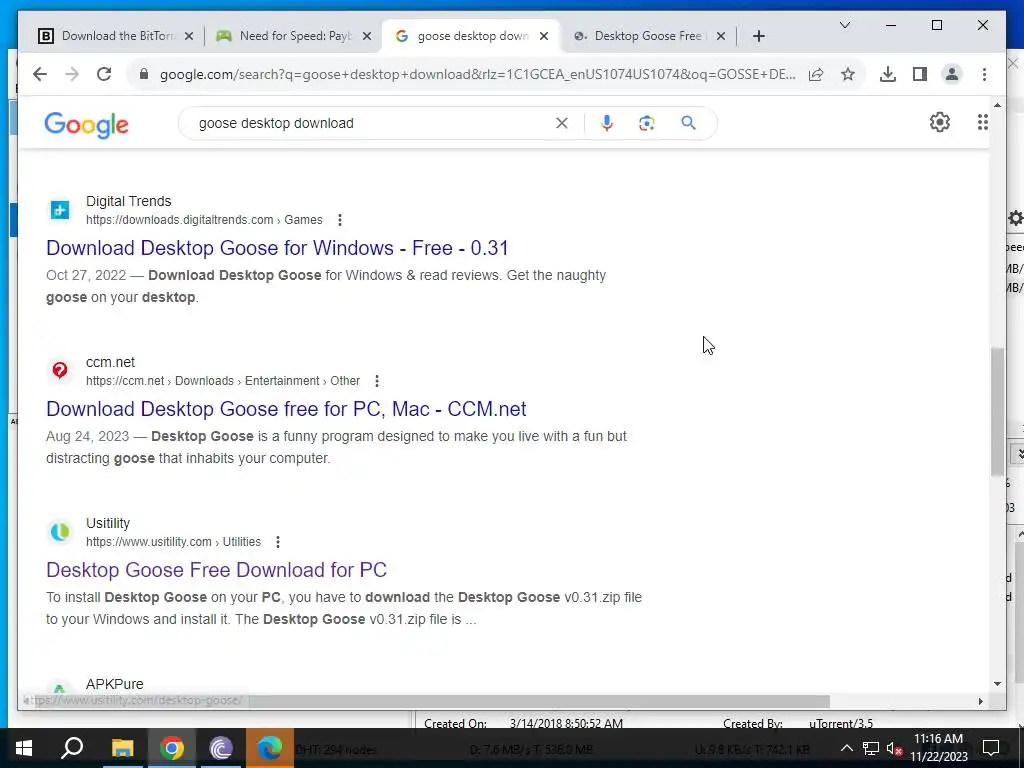Viewport: 1024px width, 768px height.
Task: Click the scrollbar down arrow
Action: point(997,684)
